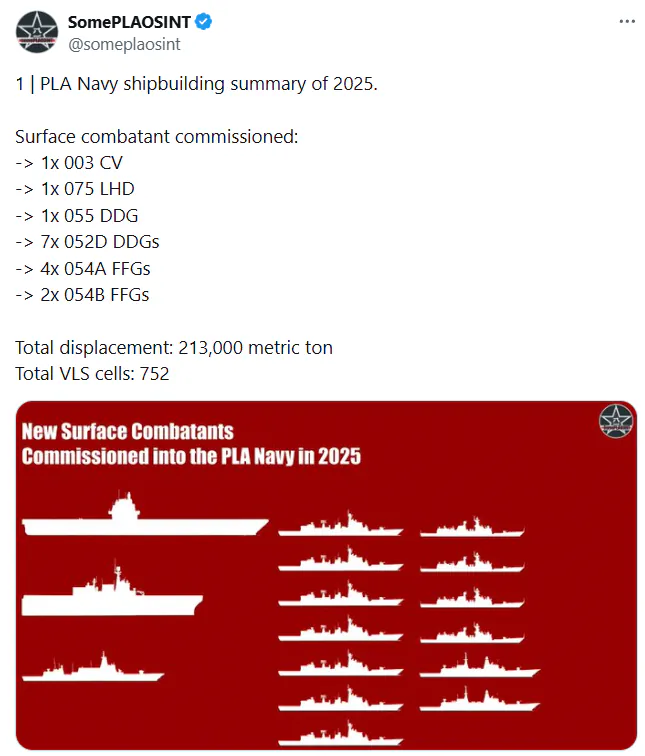
Task: Open the @someplaosint handle link
Action: [124, 44]
